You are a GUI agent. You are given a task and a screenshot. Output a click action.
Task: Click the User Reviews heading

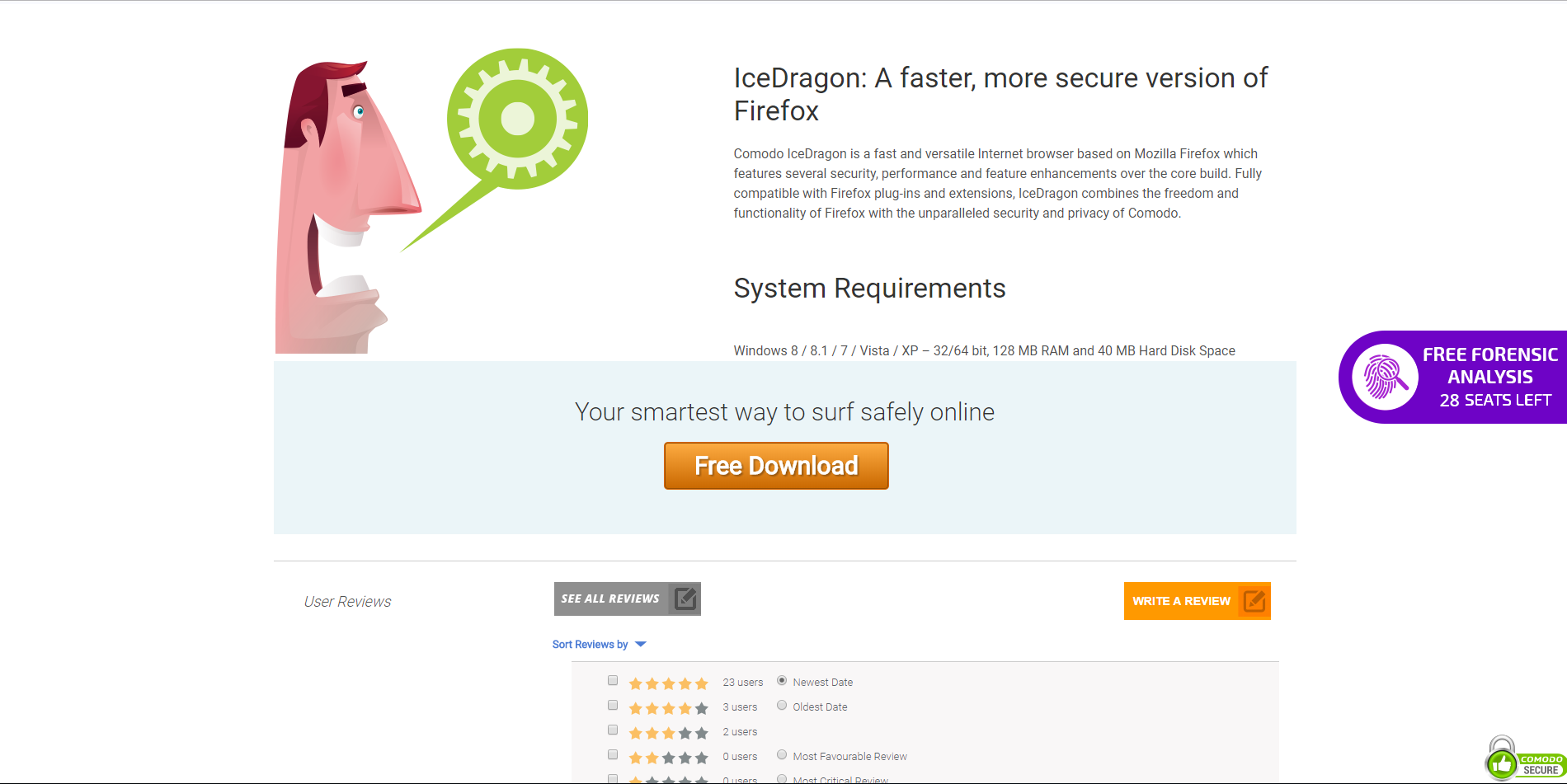click(347, 602)
